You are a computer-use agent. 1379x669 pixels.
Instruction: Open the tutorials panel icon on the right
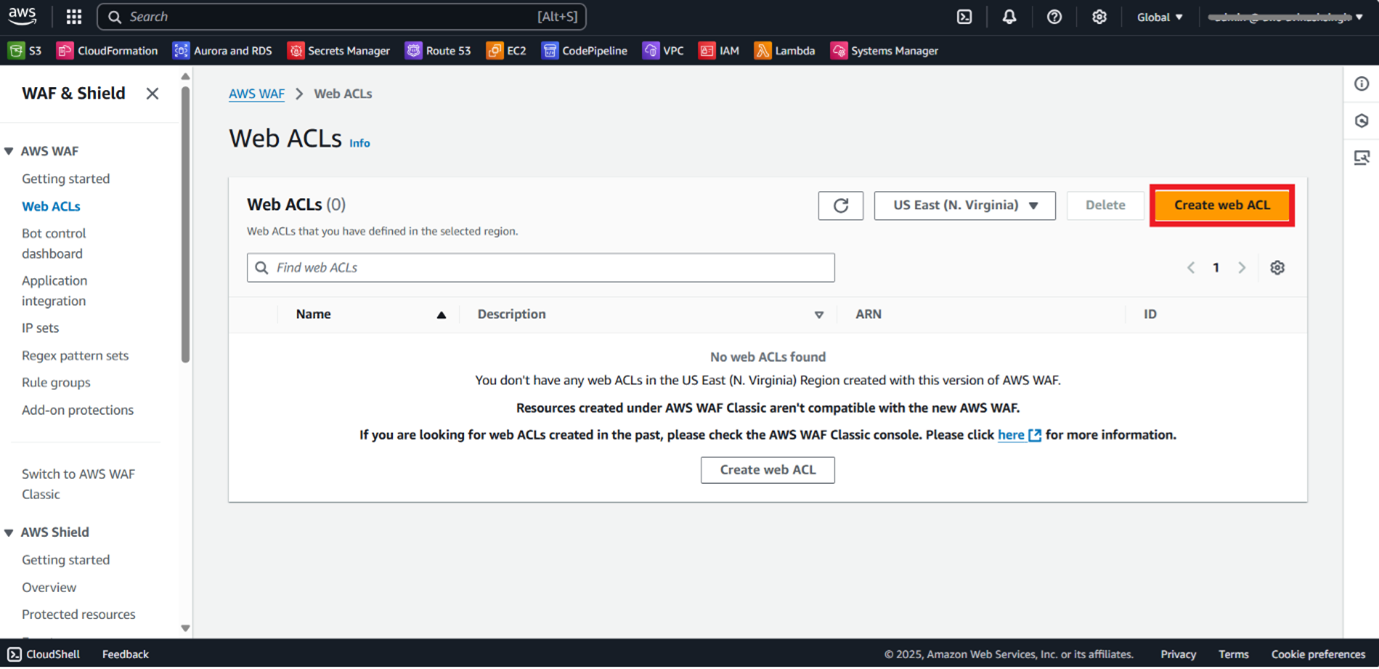click(x=1362, y=158)
